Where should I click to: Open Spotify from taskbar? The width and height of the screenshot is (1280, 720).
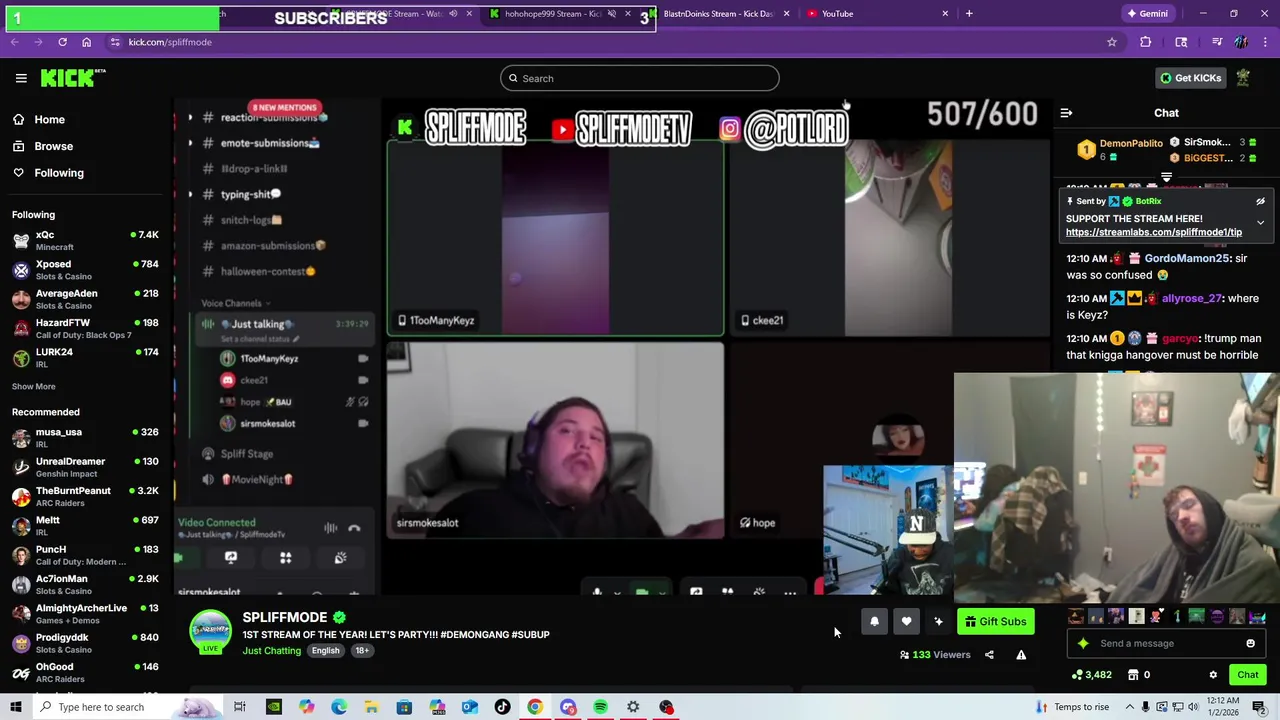click(600, 707)
